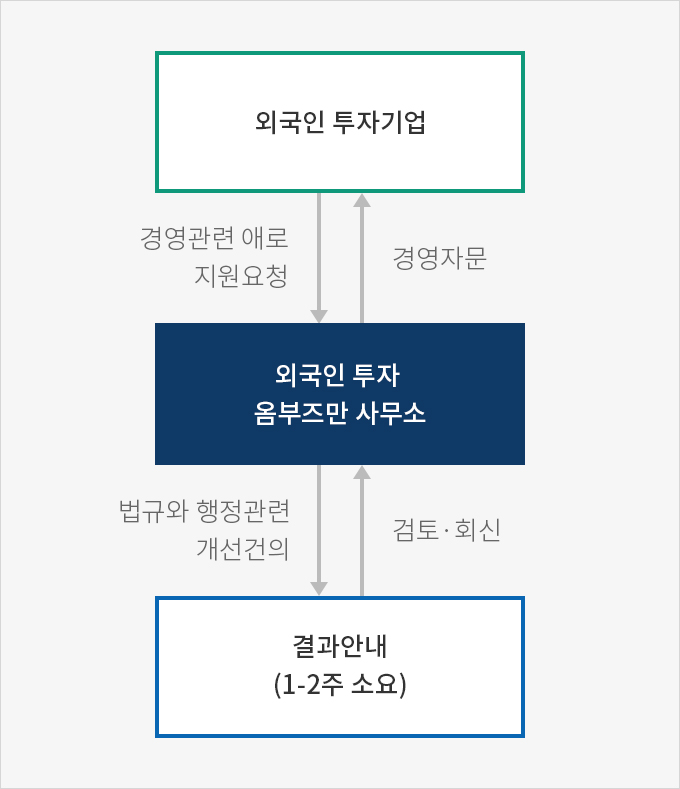Screen dimensions: 680x789
Task: Click the 외국인 투자 text in blue box
Action: [337, 375]
